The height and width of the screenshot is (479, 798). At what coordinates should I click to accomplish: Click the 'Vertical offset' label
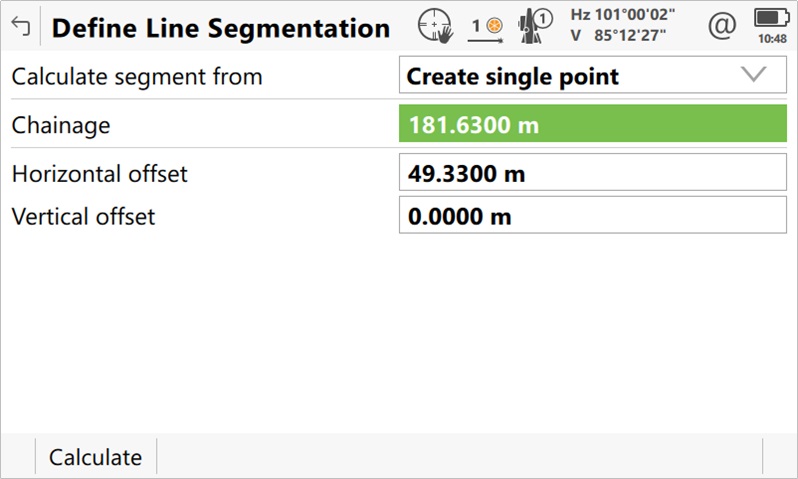(83, 216)
